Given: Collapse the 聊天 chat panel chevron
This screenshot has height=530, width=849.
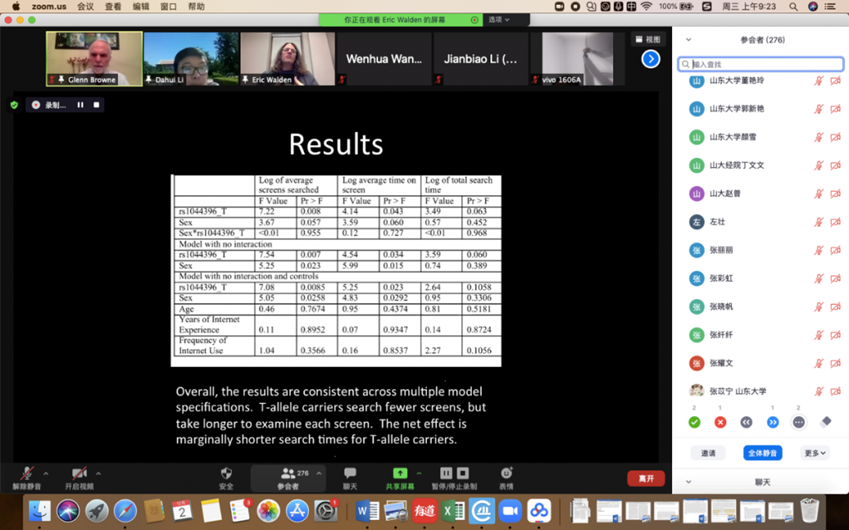Looking at the screenshot, I should pos(688,482).
